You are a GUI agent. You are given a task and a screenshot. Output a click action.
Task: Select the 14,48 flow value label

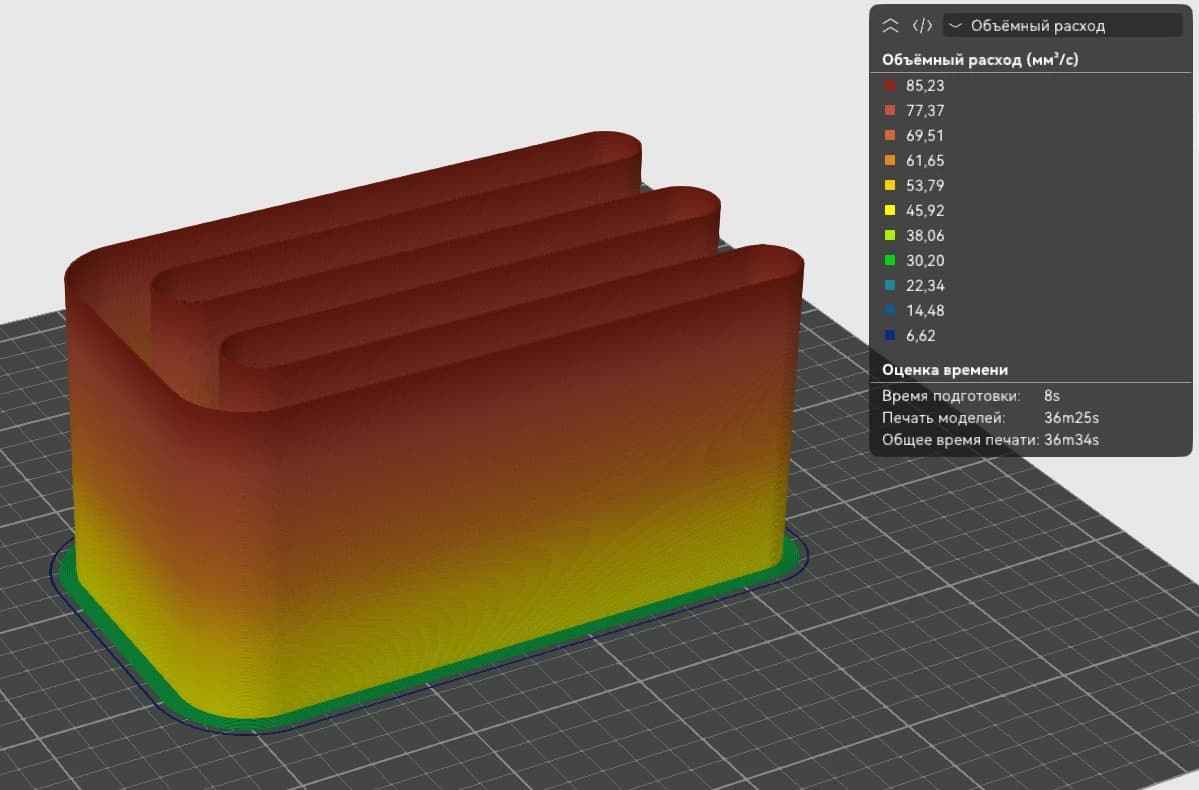pyautogui.click(x=925, y=310)
